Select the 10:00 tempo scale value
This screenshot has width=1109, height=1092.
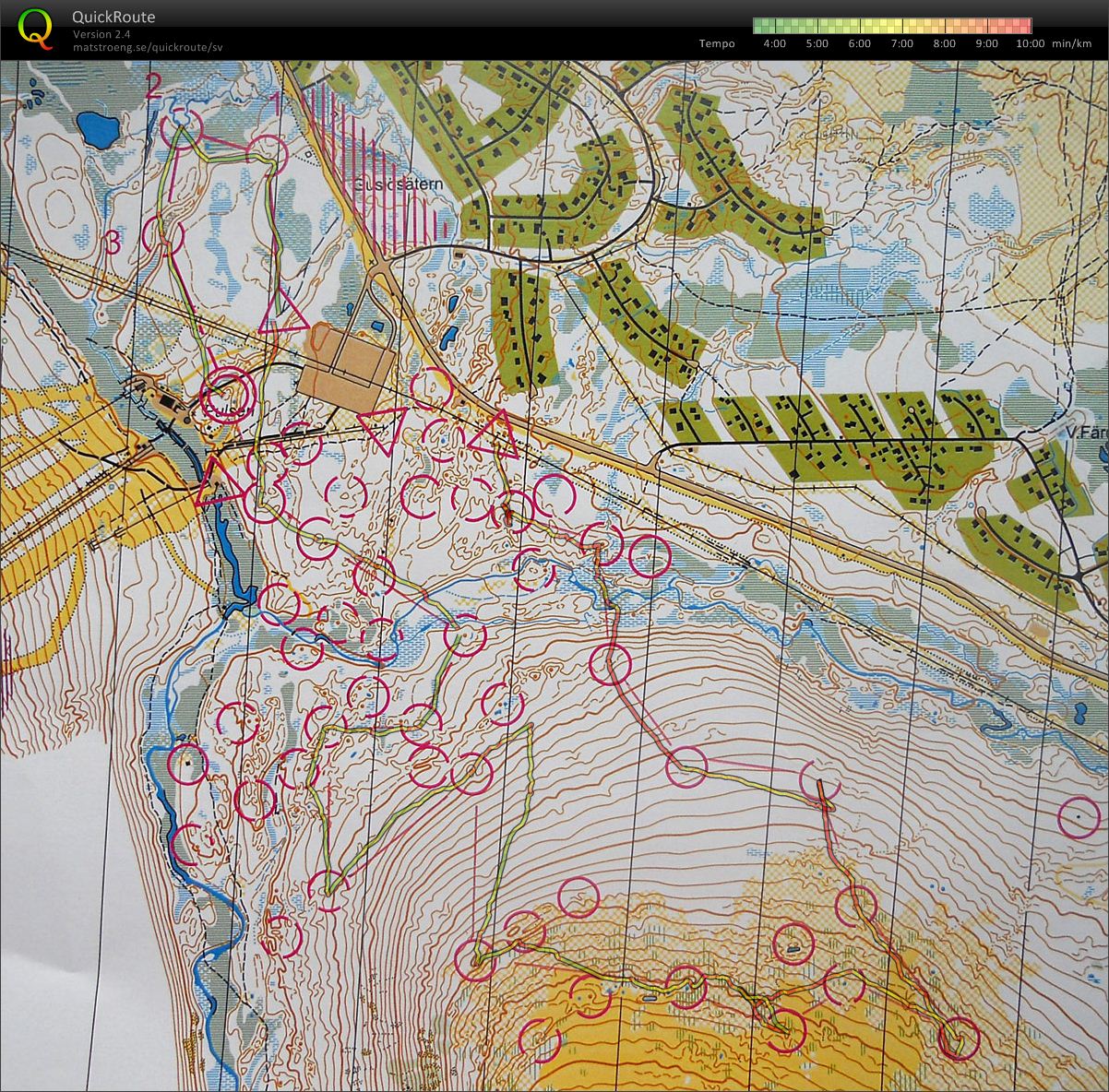pos(1030,43)
